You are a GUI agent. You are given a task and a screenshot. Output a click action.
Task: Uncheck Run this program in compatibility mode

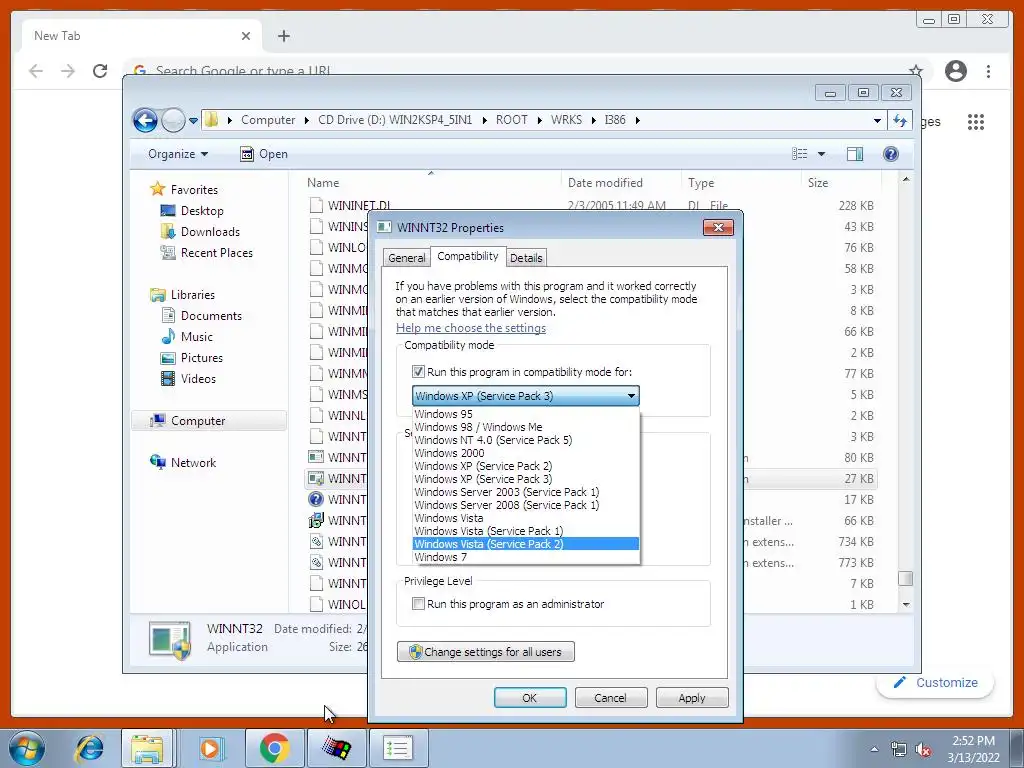(x=419, y=372)
